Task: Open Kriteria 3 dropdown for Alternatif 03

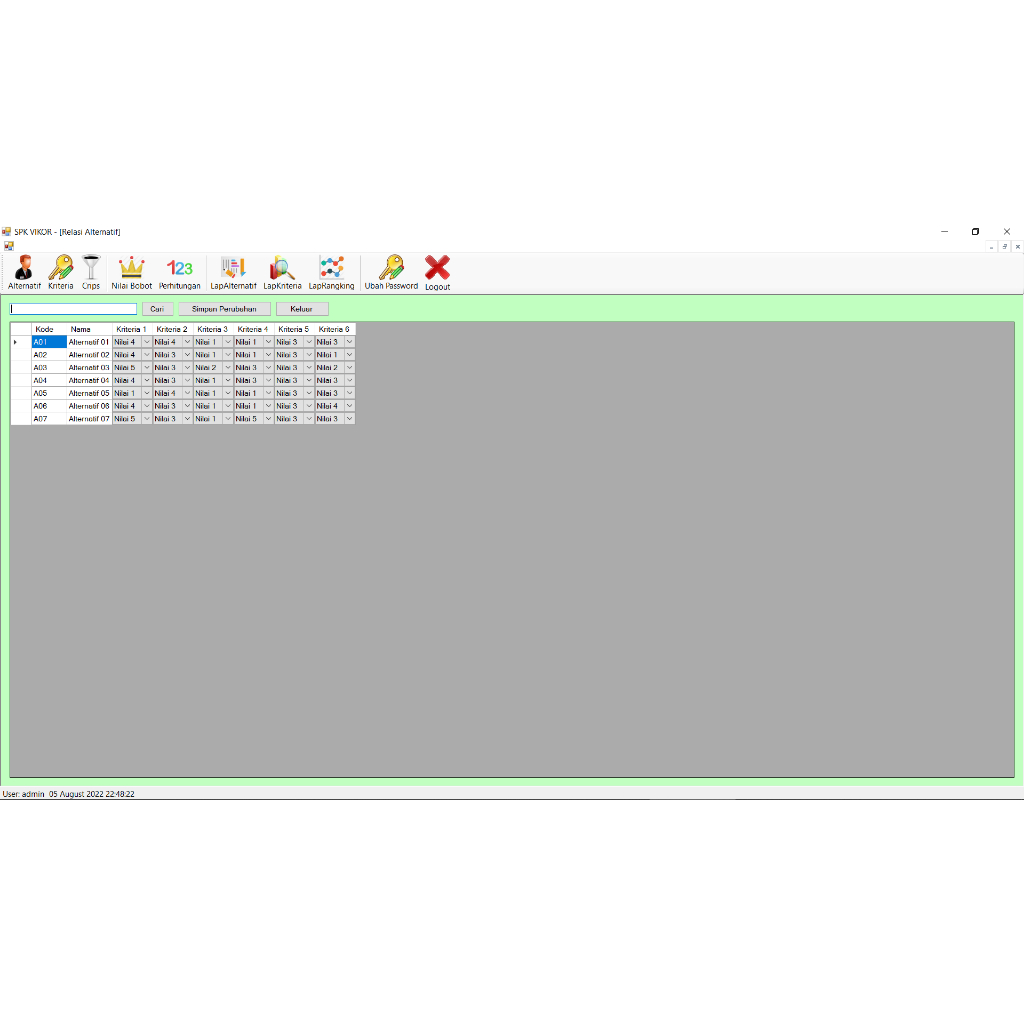Action: tap(228, 368)
